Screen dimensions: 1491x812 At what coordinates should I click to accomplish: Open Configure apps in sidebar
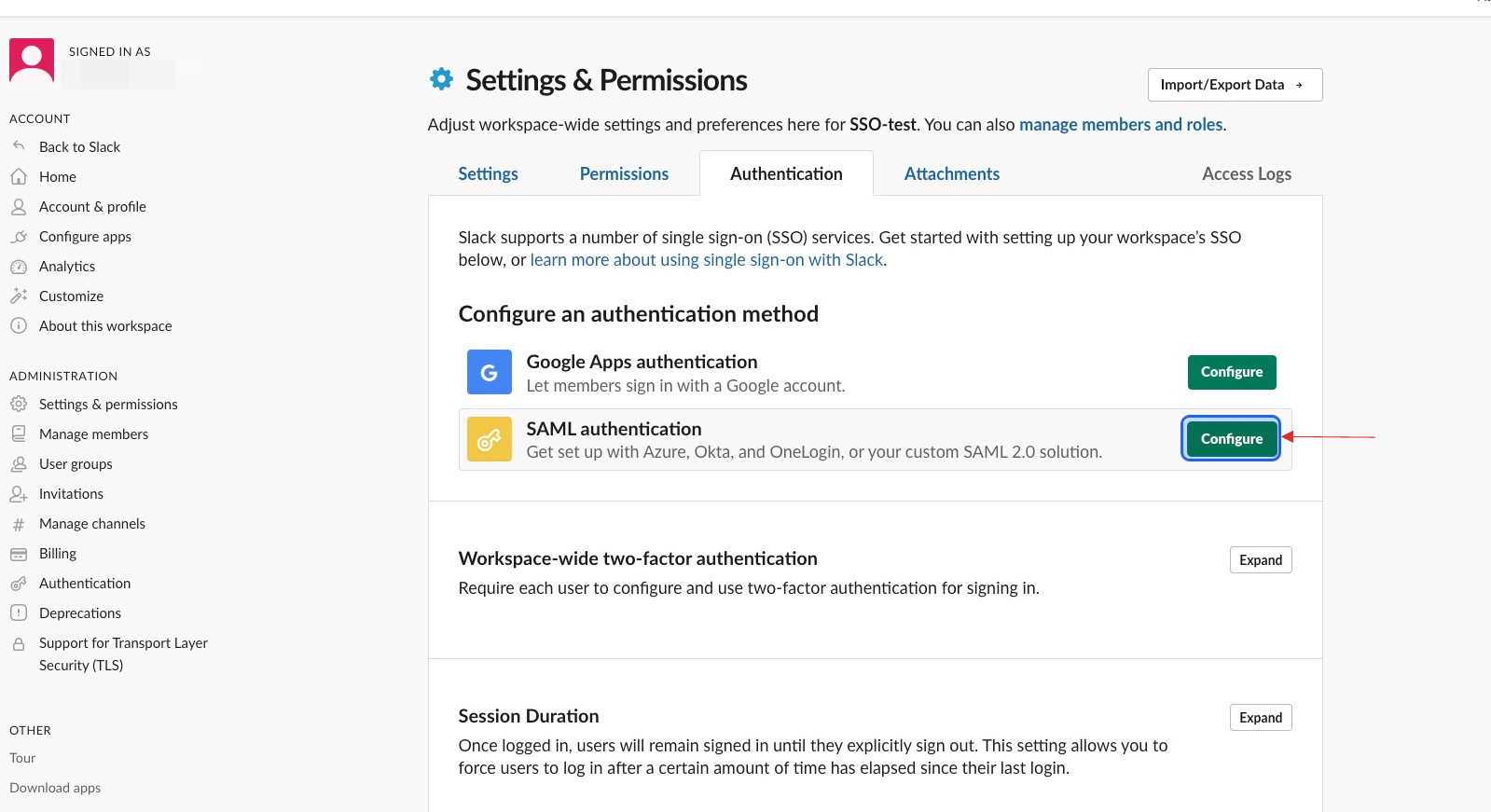pyautogui.click(x=85, y=236)
